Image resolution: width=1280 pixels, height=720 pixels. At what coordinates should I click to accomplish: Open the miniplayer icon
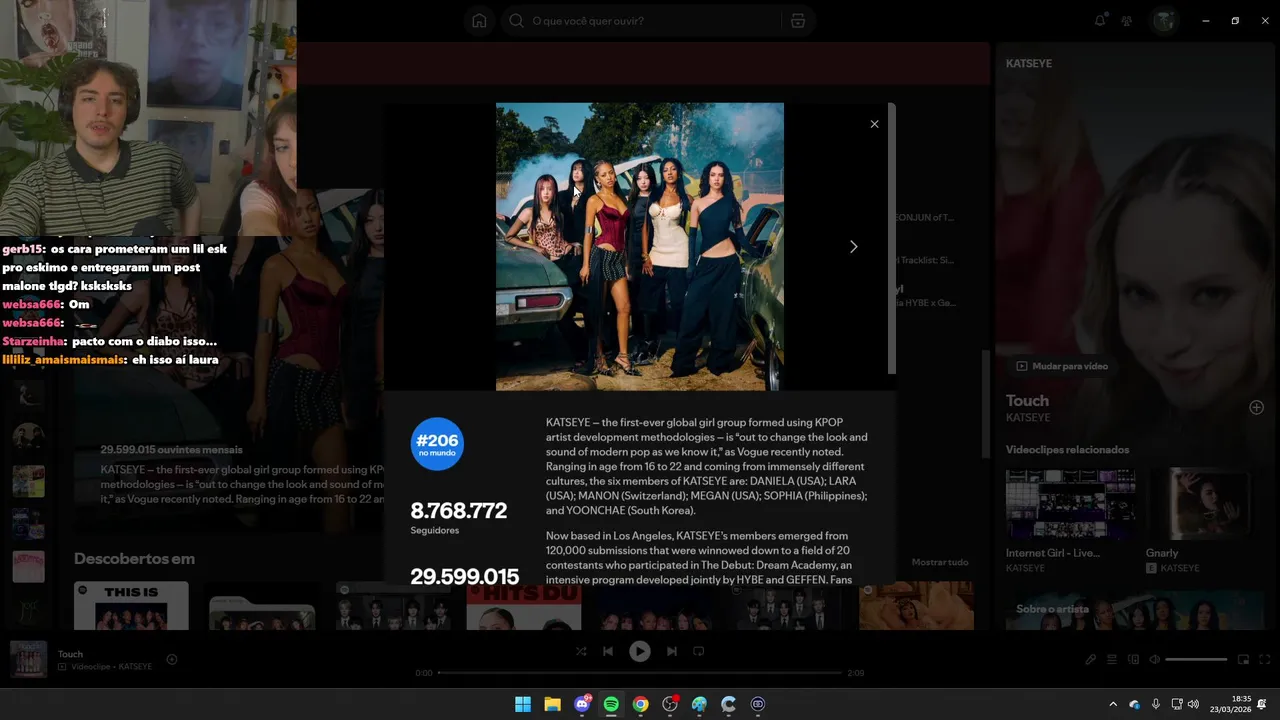(1244, 660)
